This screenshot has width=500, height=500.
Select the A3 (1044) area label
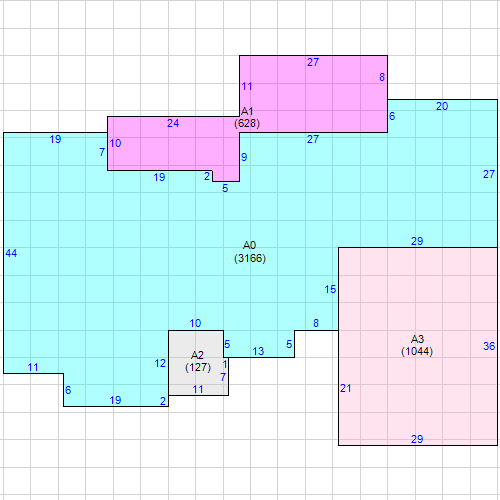coord(417,345)
